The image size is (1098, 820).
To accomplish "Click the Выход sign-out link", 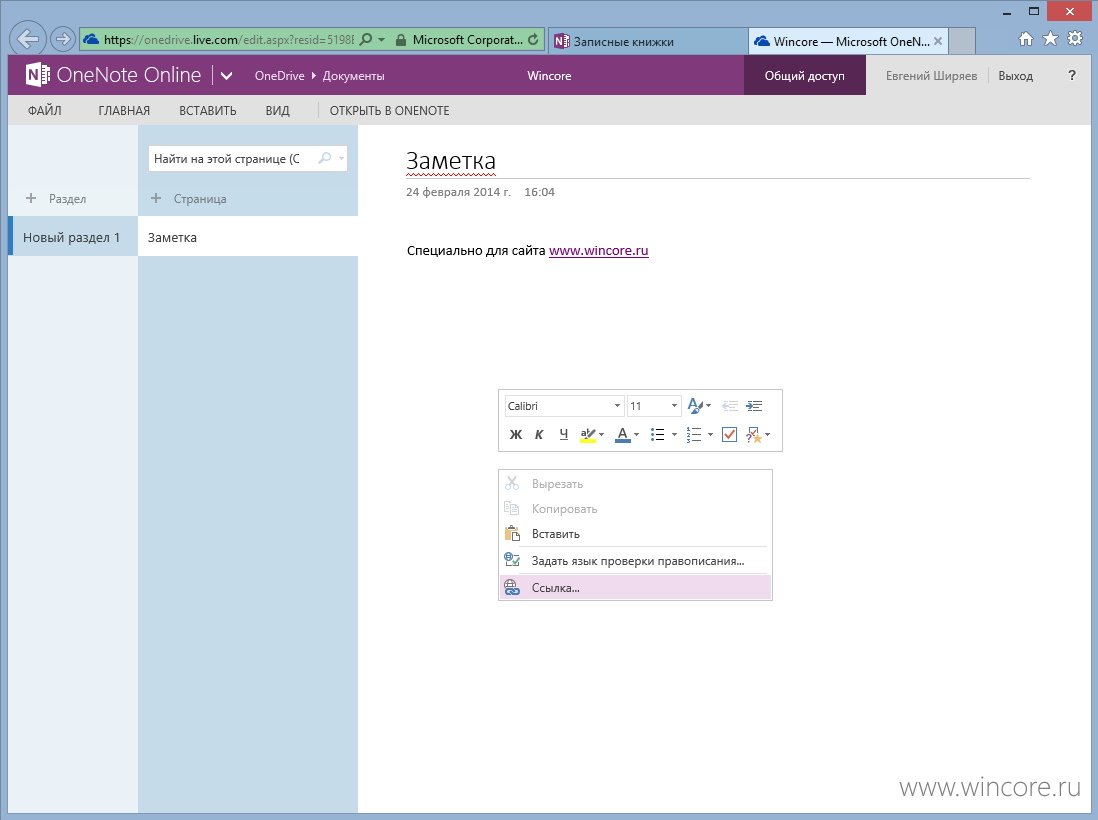I will point(1015,76).
